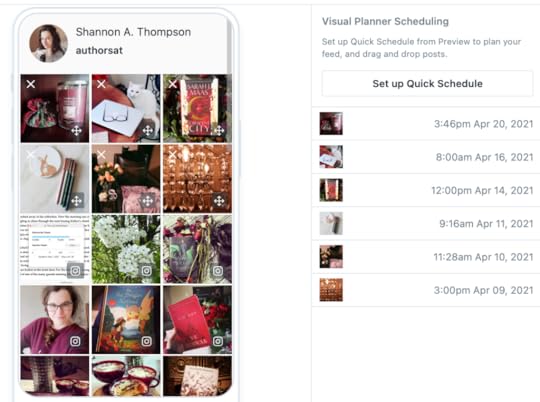540x402 pixels.
Task: Click the move handle on the candle jar post
Action: pos(76,131)
